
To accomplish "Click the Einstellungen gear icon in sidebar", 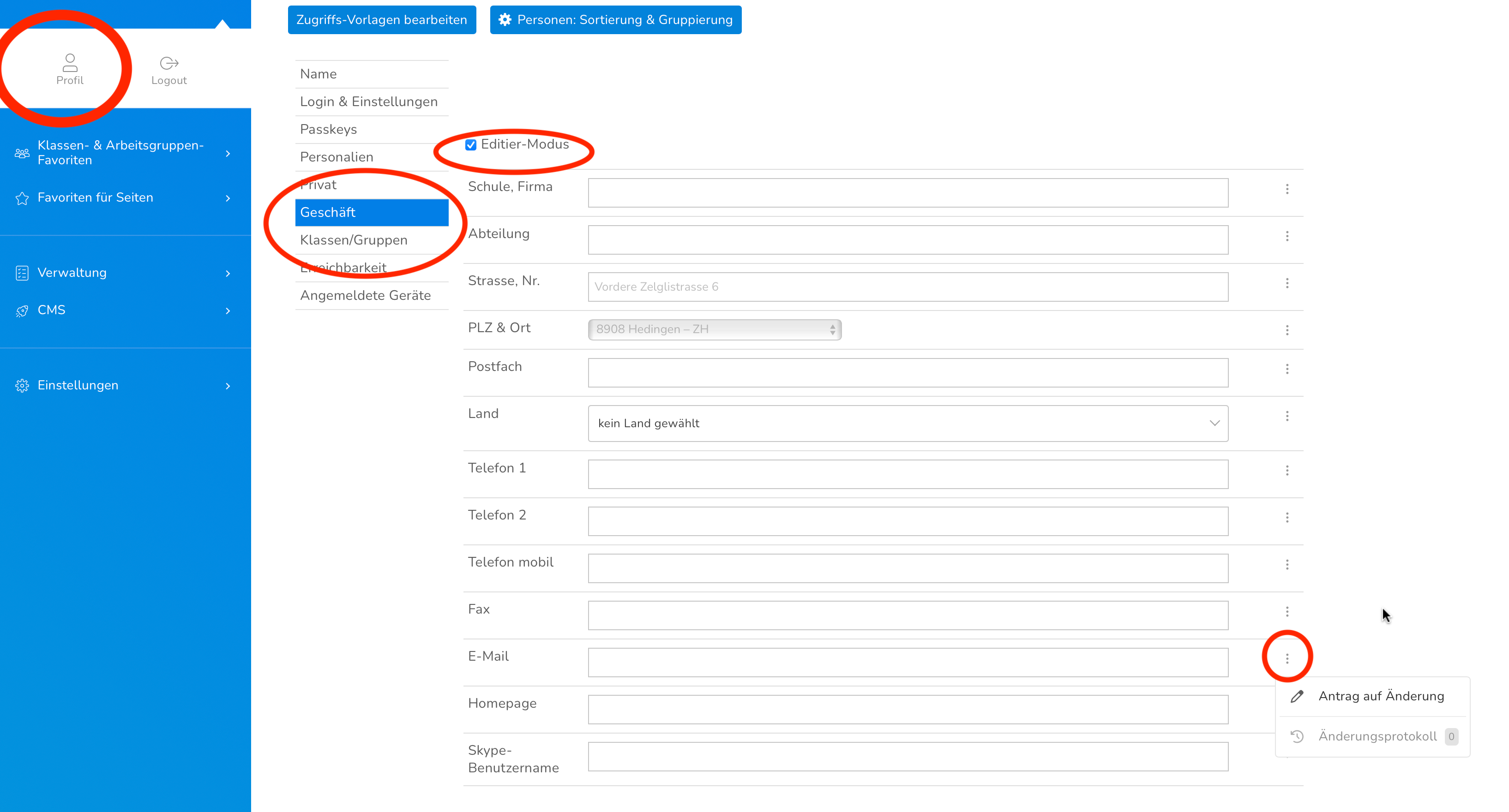I will [x=22, y=386].
